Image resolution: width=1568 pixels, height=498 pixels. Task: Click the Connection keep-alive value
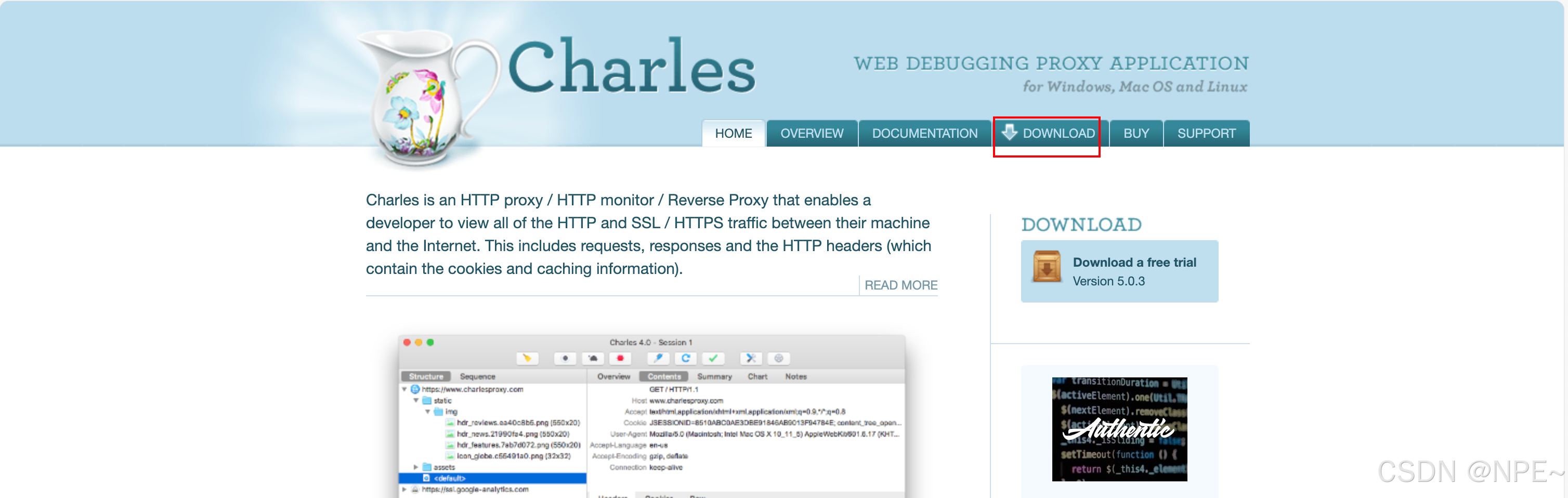[666, 467]
